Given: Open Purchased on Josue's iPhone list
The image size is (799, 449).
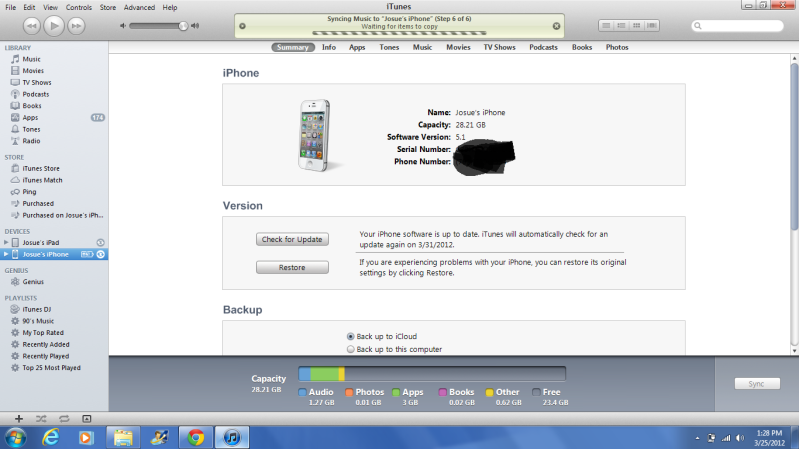Looking at the screenshot, I should 62,216.
